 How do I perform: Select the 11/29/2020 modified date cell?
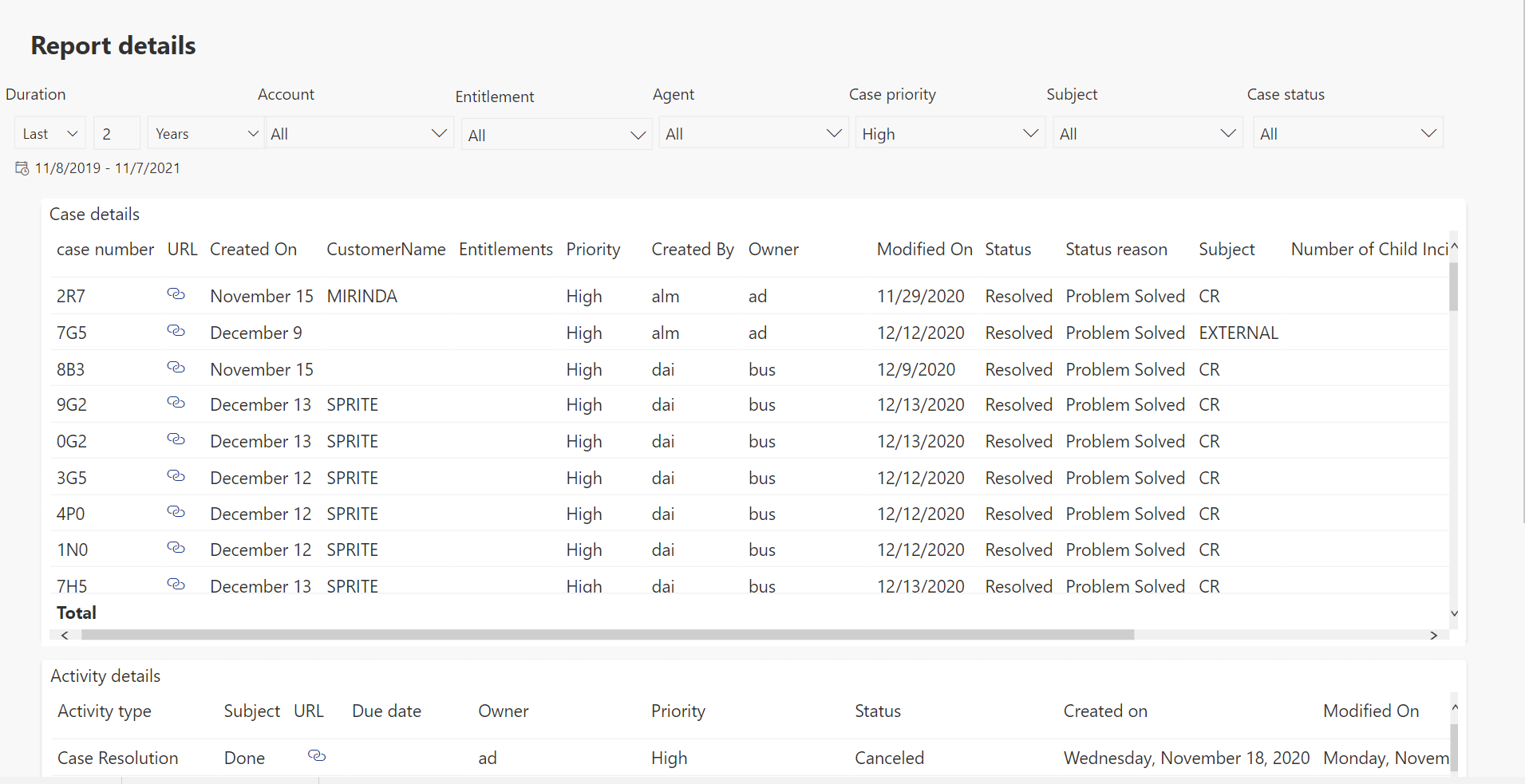[x=921, y=297]
